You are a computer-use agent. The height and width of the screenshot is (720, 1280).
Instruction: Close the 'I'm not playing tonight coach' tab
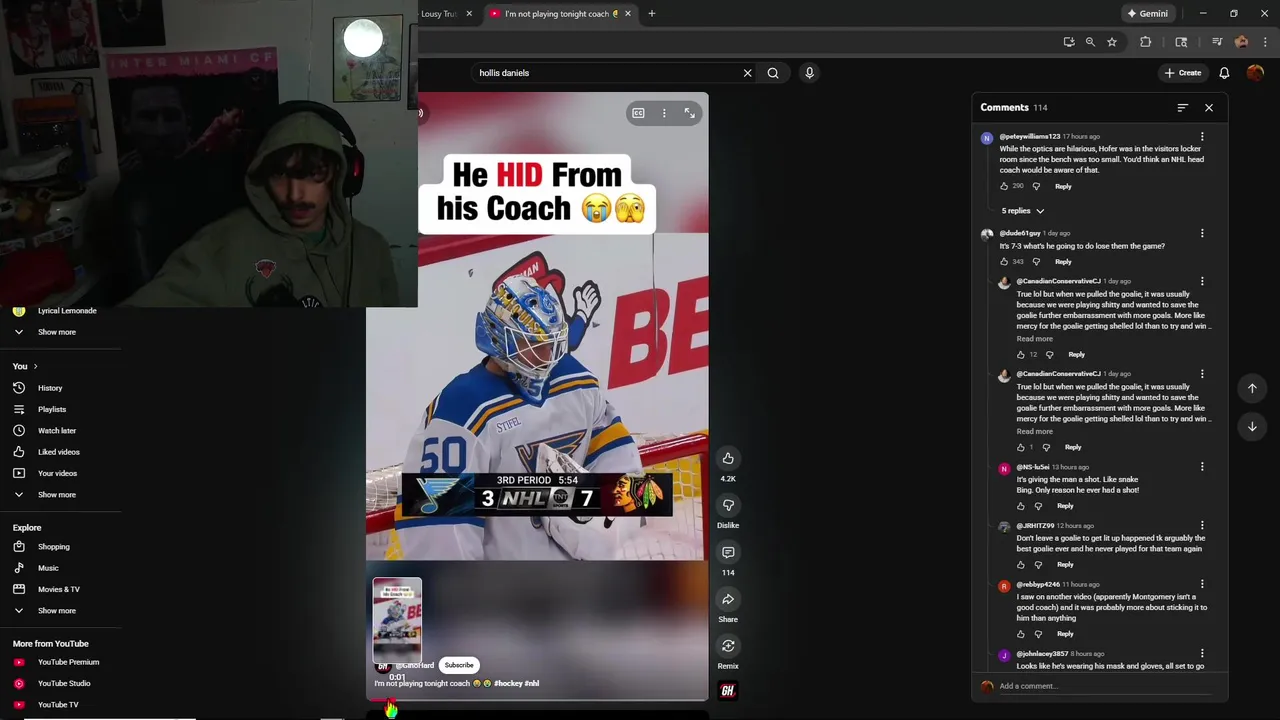coord(630,14)
